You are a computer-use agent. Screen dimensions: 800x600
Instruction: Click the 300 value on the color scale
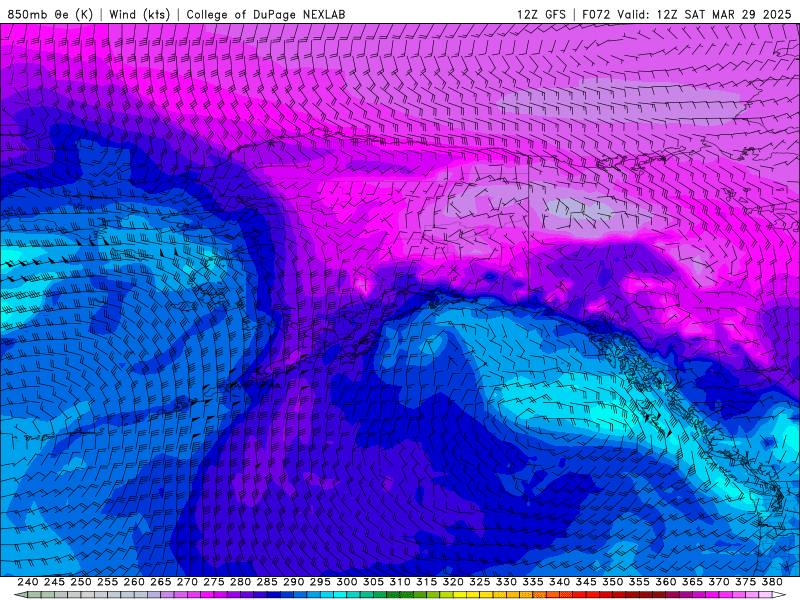(347, 582)
